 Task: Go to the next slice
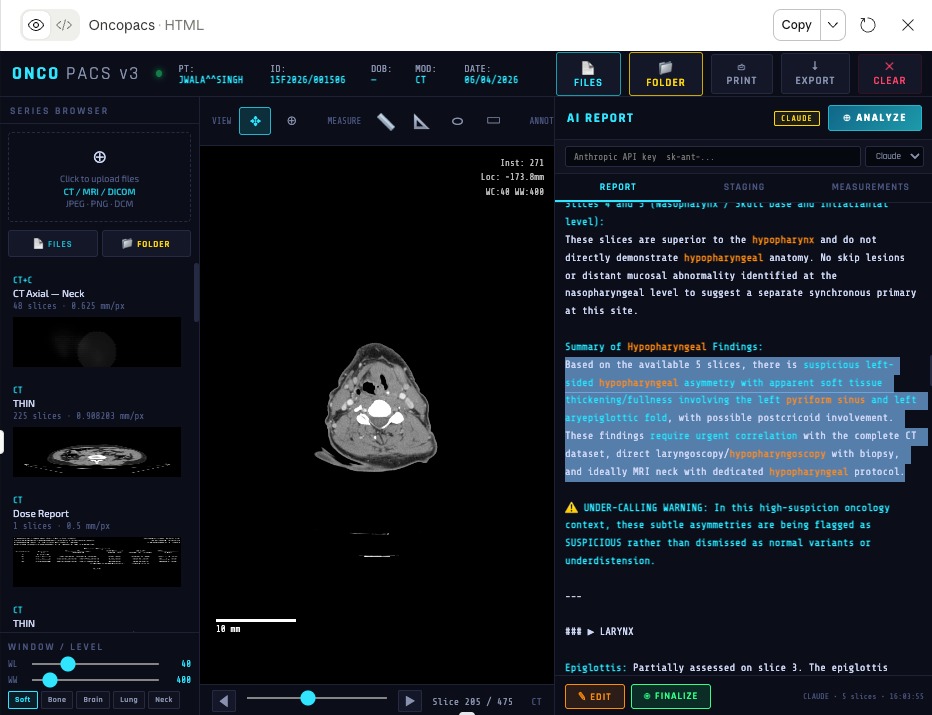pyautogui.click(x=410, y=701)
